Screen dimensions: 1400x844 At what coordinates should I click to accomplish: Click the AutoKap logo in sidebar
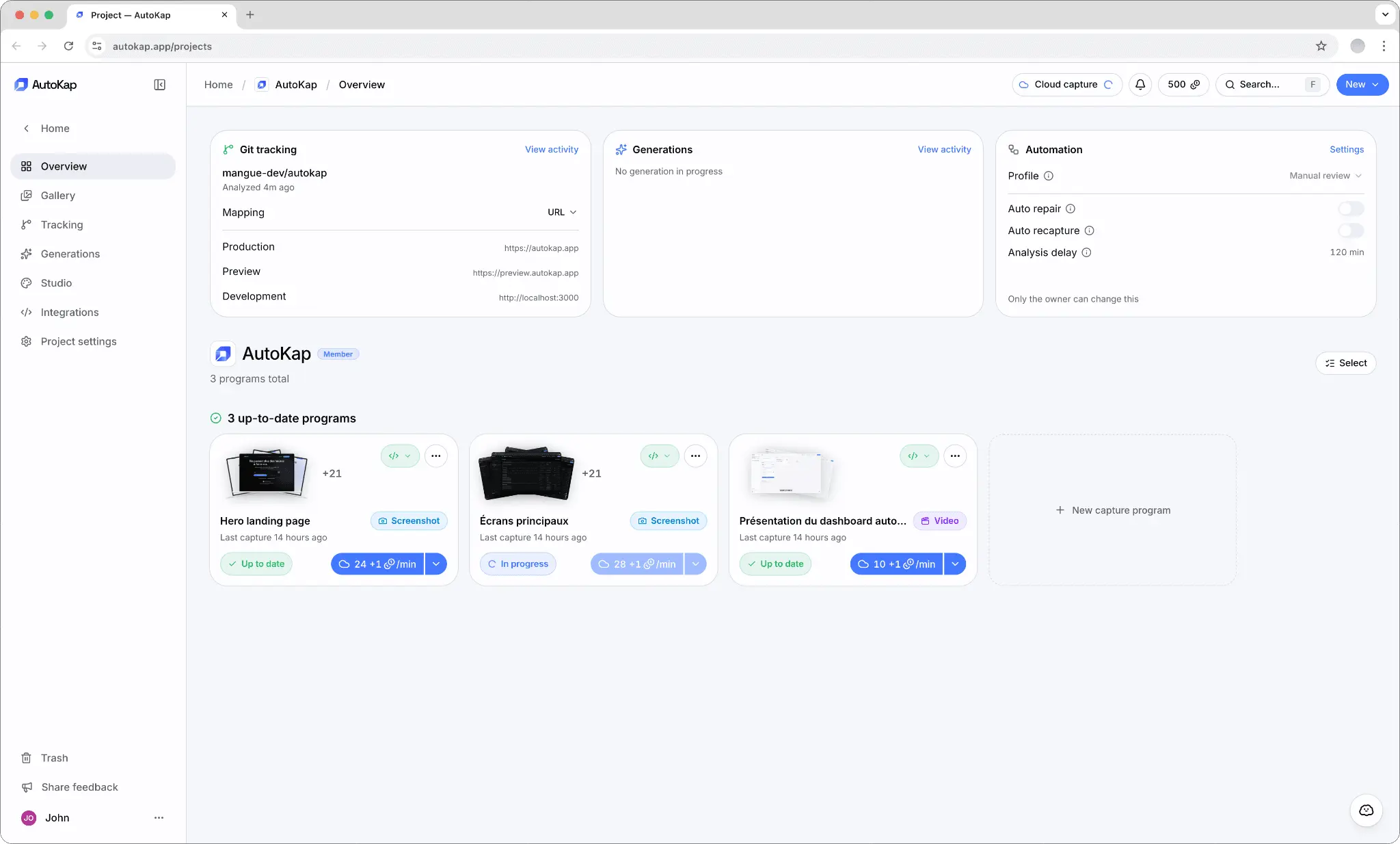tap(45, 85)
